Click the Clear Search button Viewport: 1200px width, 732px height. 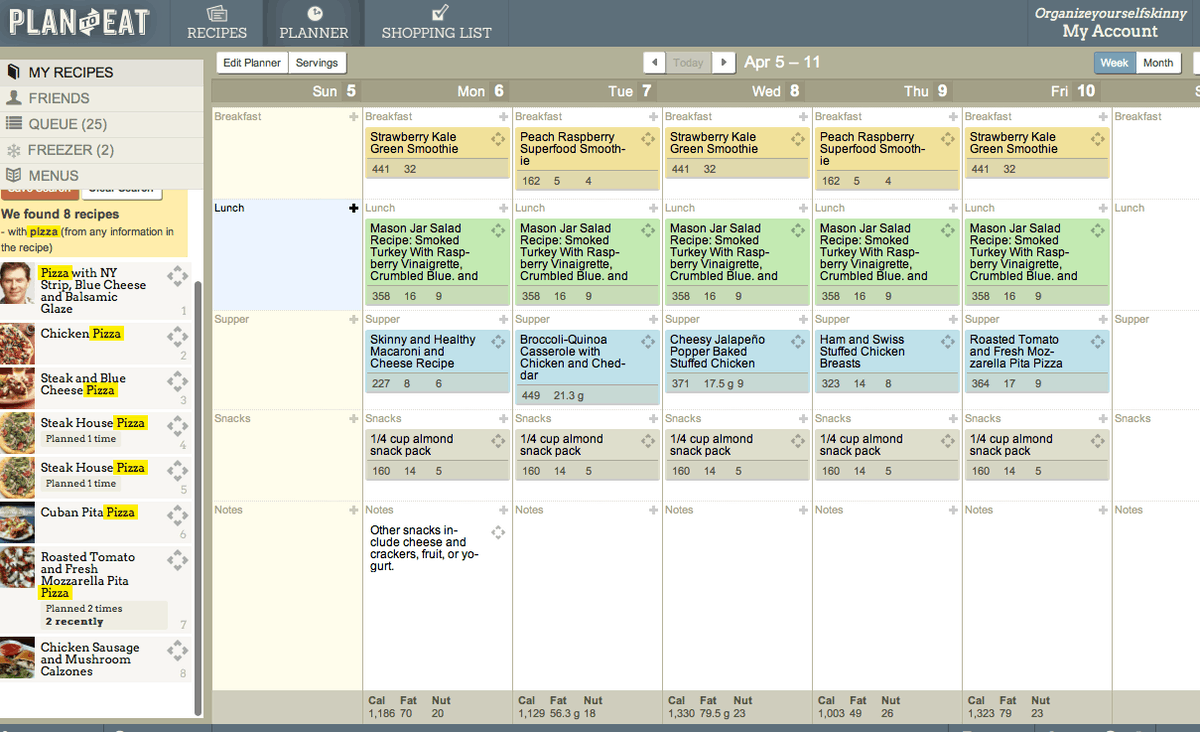(121, 191)
